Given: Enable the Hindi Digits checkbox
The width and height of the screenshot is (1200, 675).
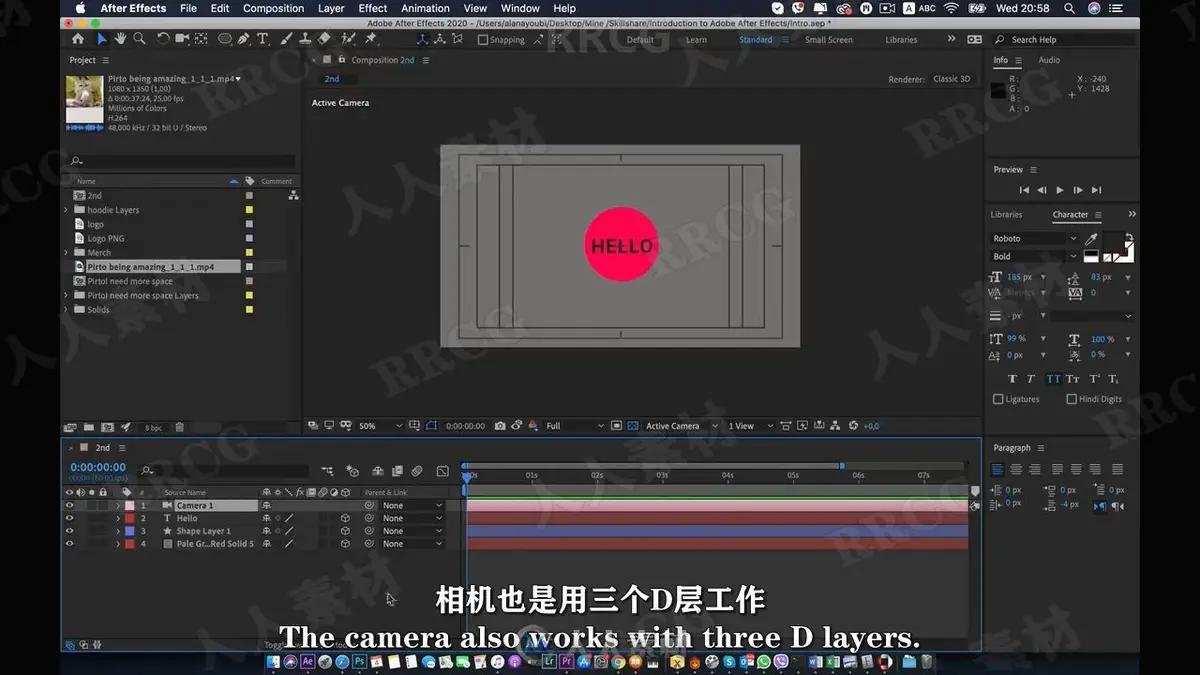Looking at the screenshot, I should [1071, 399].
